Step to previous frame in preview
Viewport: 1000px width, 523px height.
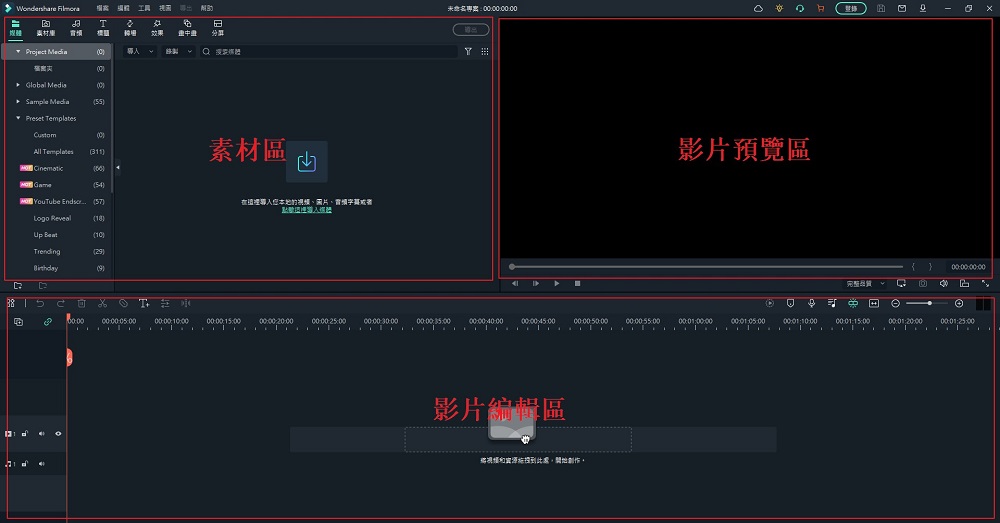(x=515, y=284)
